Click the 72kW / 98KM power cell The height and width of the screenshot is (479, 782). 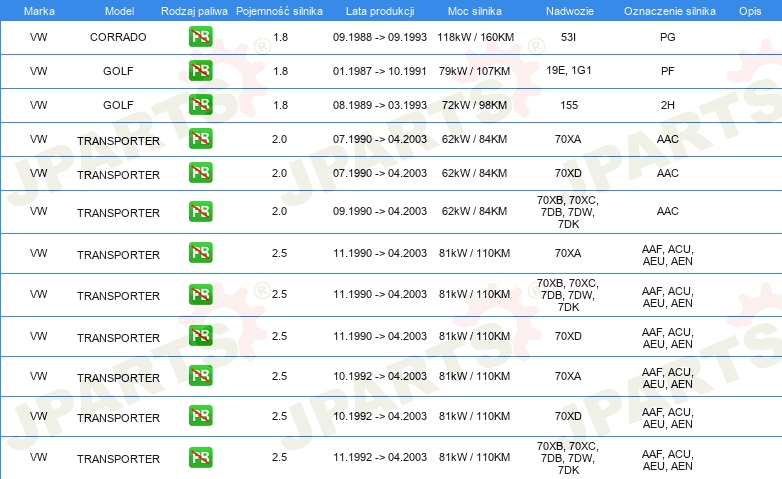(474, 105)
